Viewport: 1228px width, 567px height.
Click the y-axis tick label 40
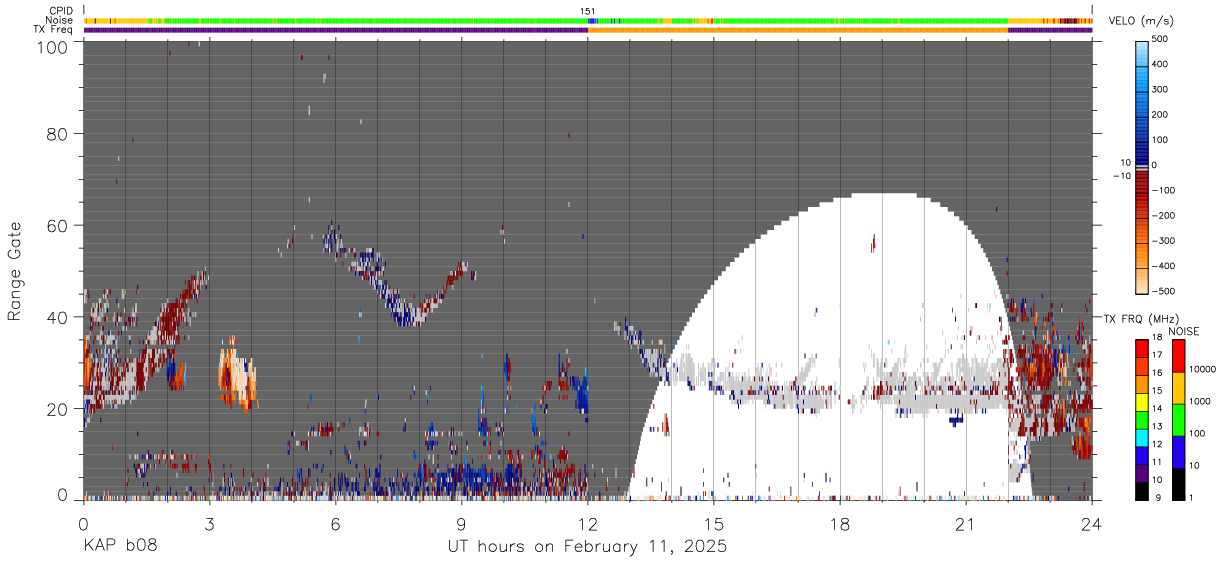tap(58, 317)
